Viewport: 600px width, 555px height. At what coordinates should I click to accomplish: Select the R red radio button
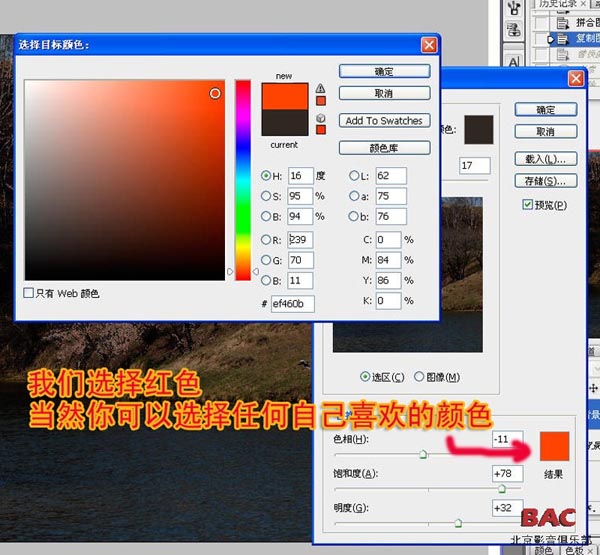266,240
